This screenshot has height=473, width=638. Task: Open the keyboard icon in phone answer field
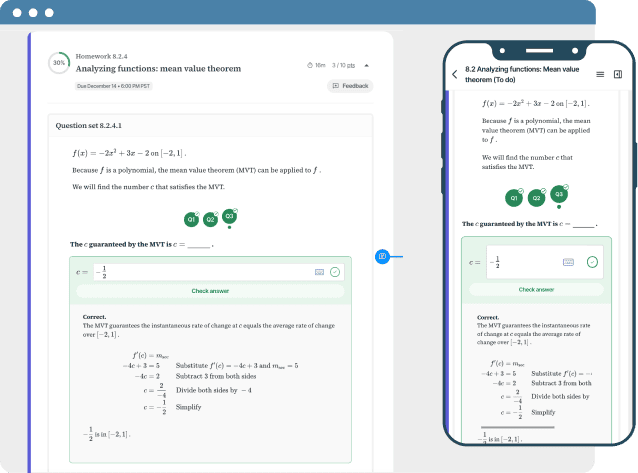(568, 262)
